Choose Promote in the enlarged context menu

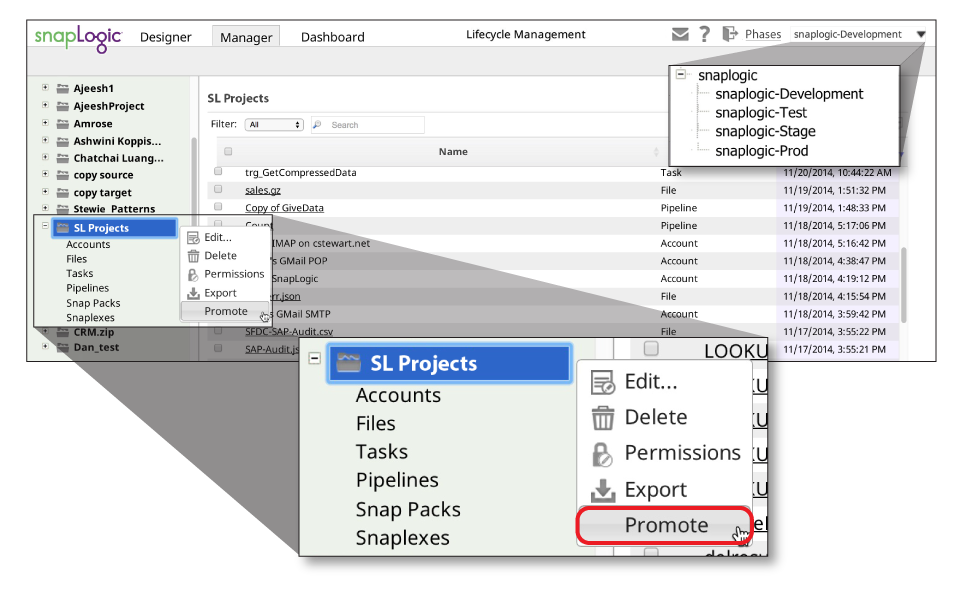tap(666, 525)
